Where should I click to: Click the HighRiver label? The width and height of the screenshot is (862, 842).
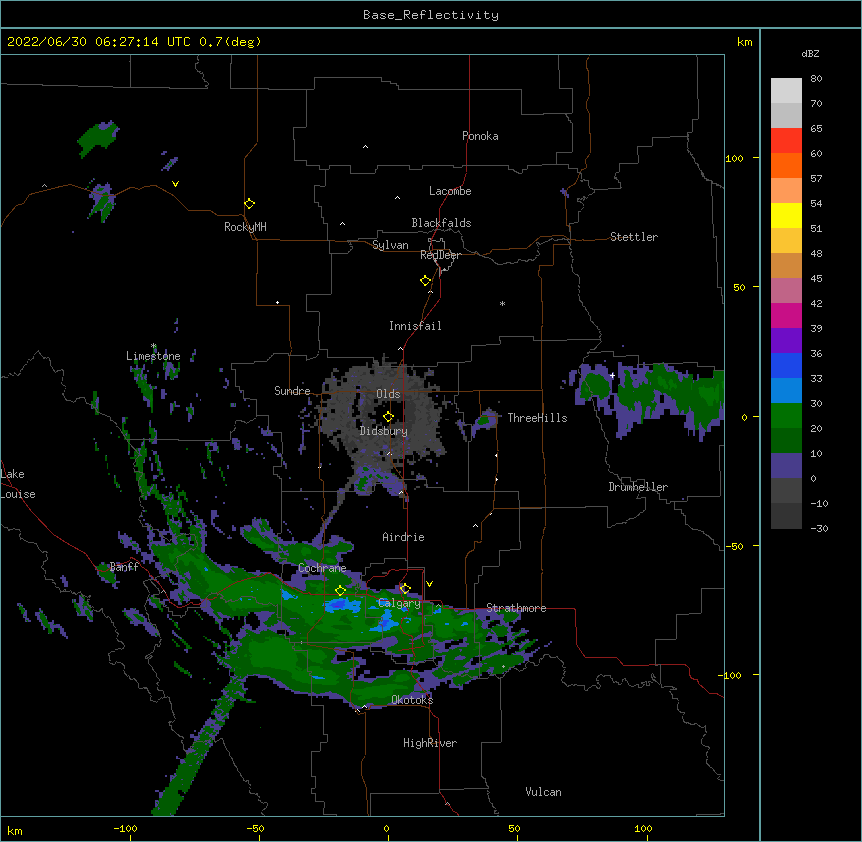point(430,743)
